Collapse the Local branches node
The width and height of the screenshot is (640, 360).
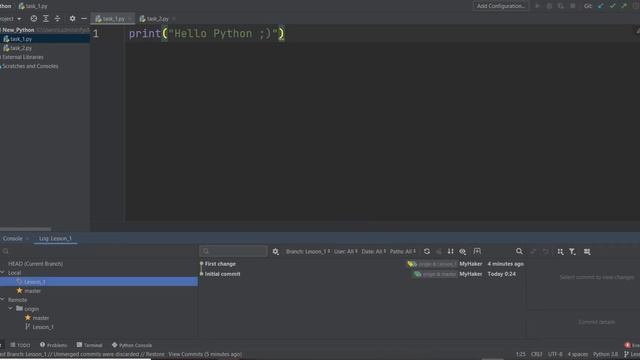[x=3, y=273]
